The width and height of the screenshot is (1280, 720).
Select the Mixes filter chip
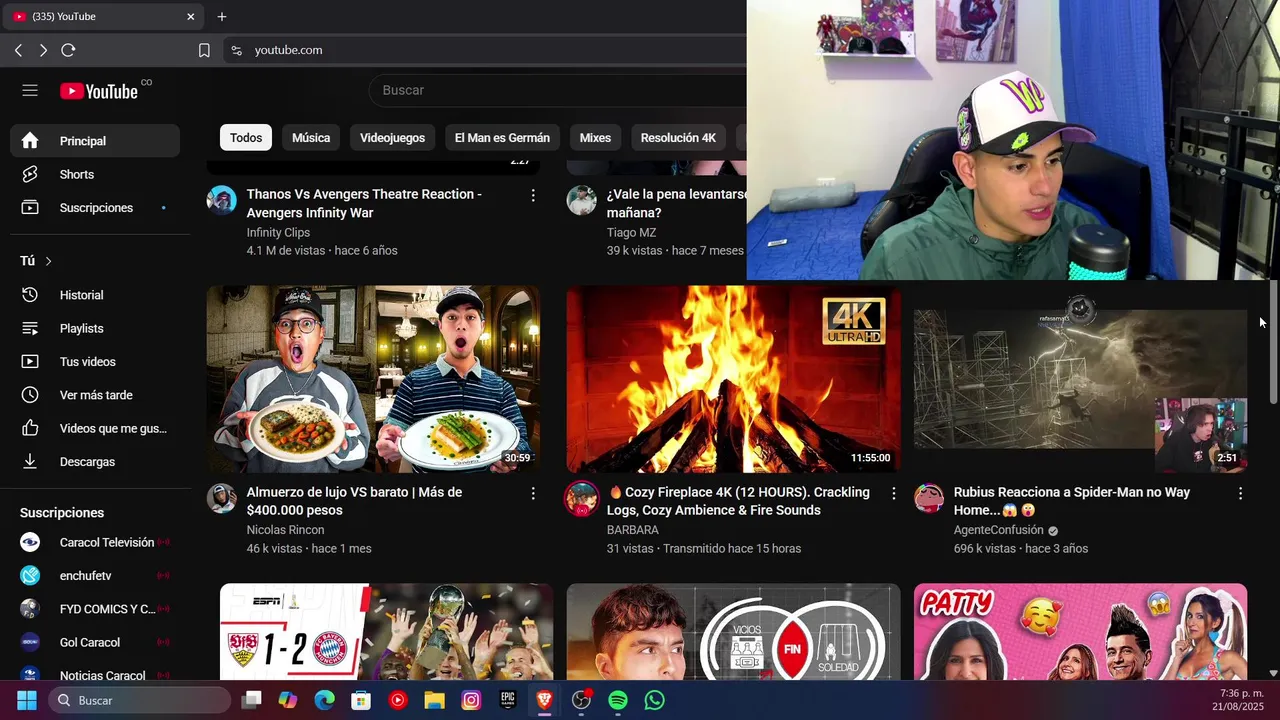click(x=595, y=138)
